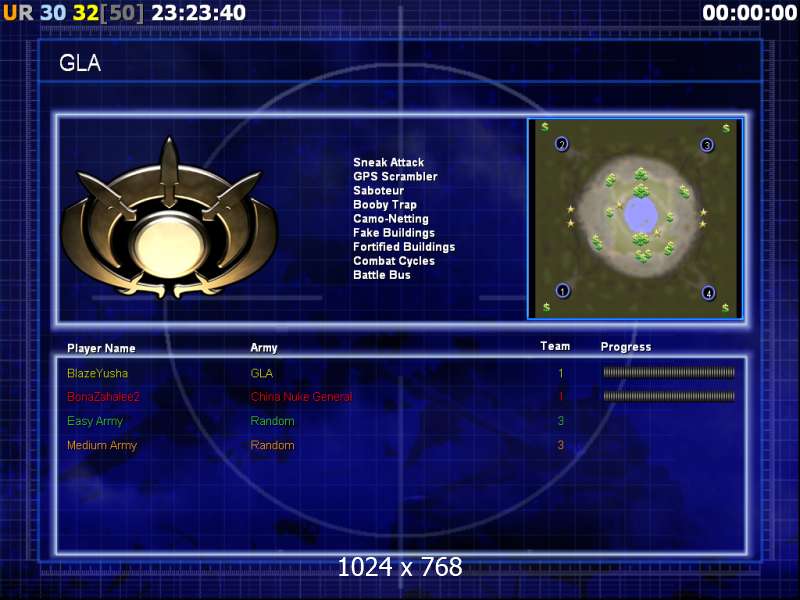Click the dollar supply icon beside start position 1
800x600 pixels.
pos(546,307)
